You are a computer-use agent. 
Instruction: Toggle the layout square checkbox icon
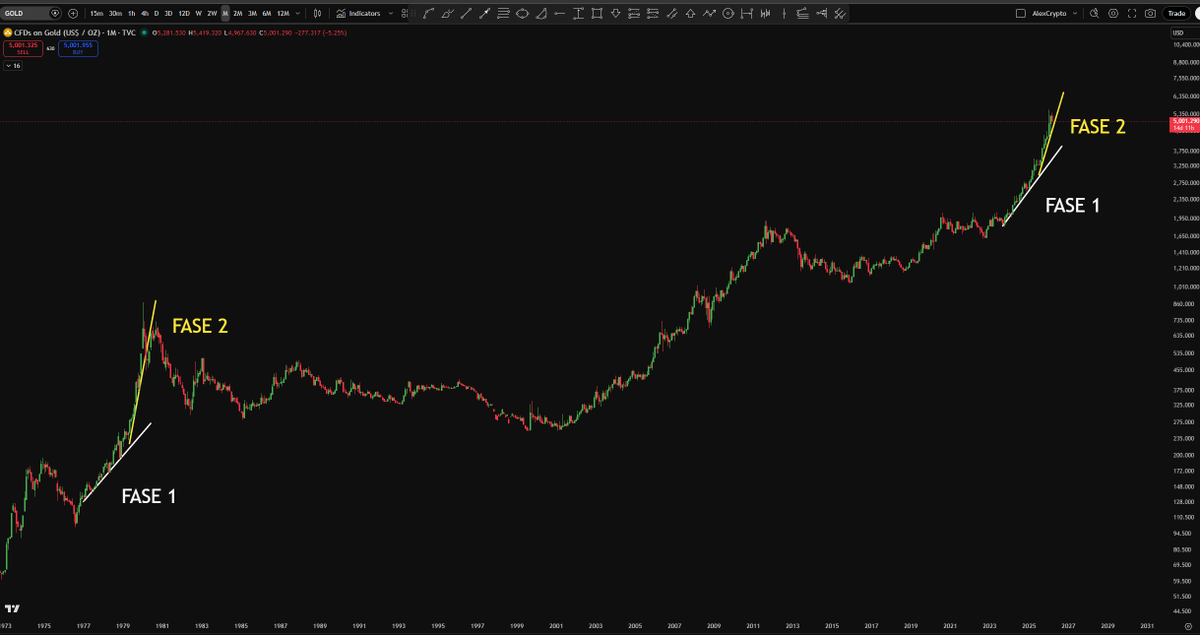(1020, 14)
